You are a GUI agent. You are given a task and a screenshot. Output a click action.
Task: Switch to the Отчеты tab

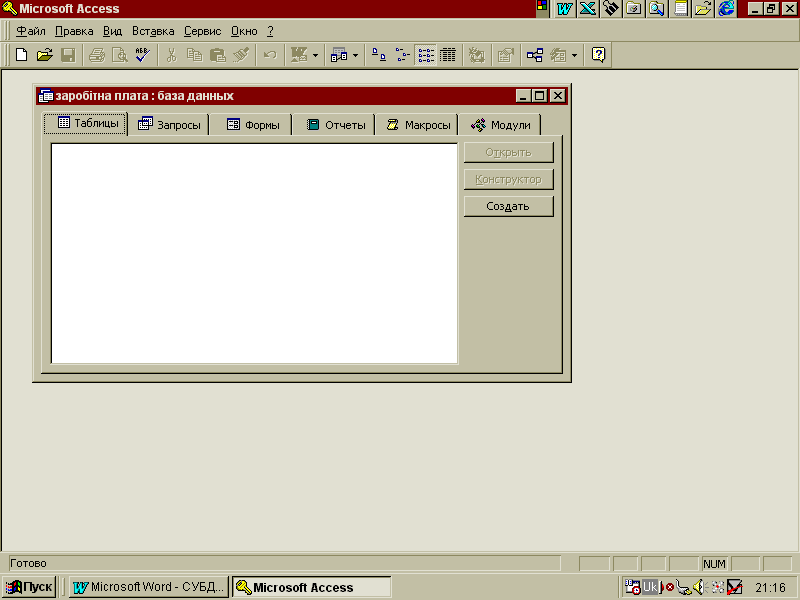[x=336, y=125]
